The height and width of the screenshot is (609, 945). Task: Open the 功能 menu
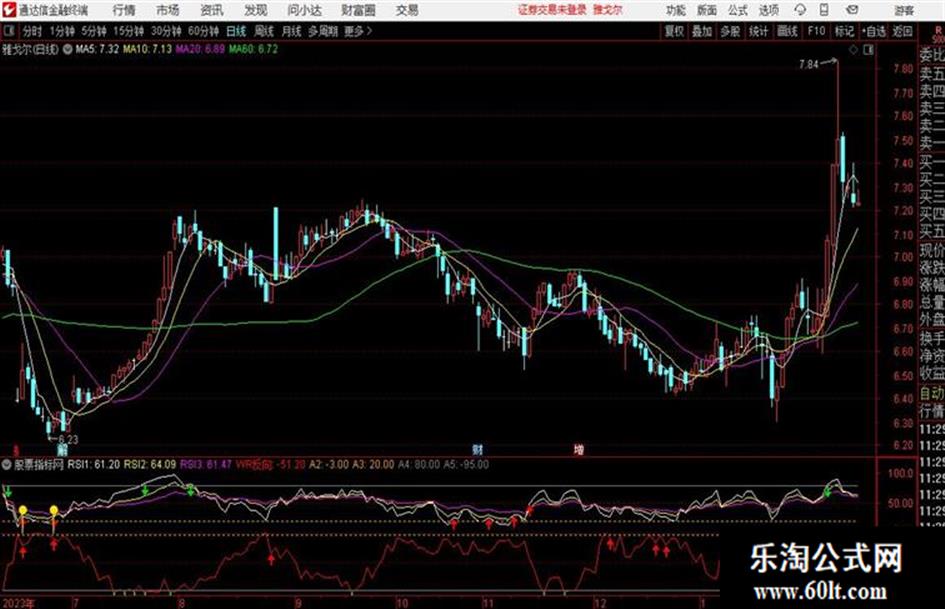pos(676,10)
